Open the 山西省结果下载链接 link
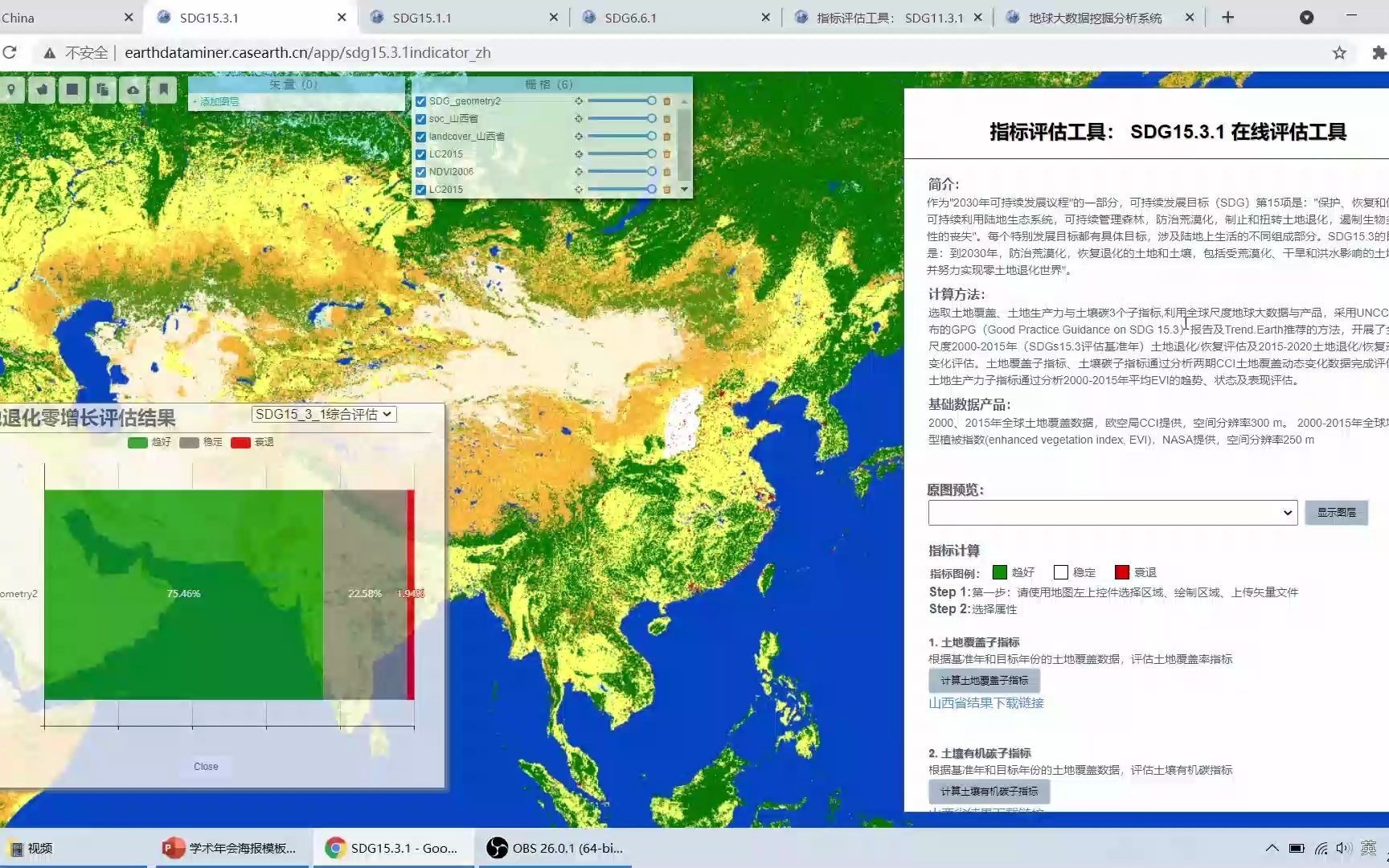 pyautogui.click(x=986, y=703)
